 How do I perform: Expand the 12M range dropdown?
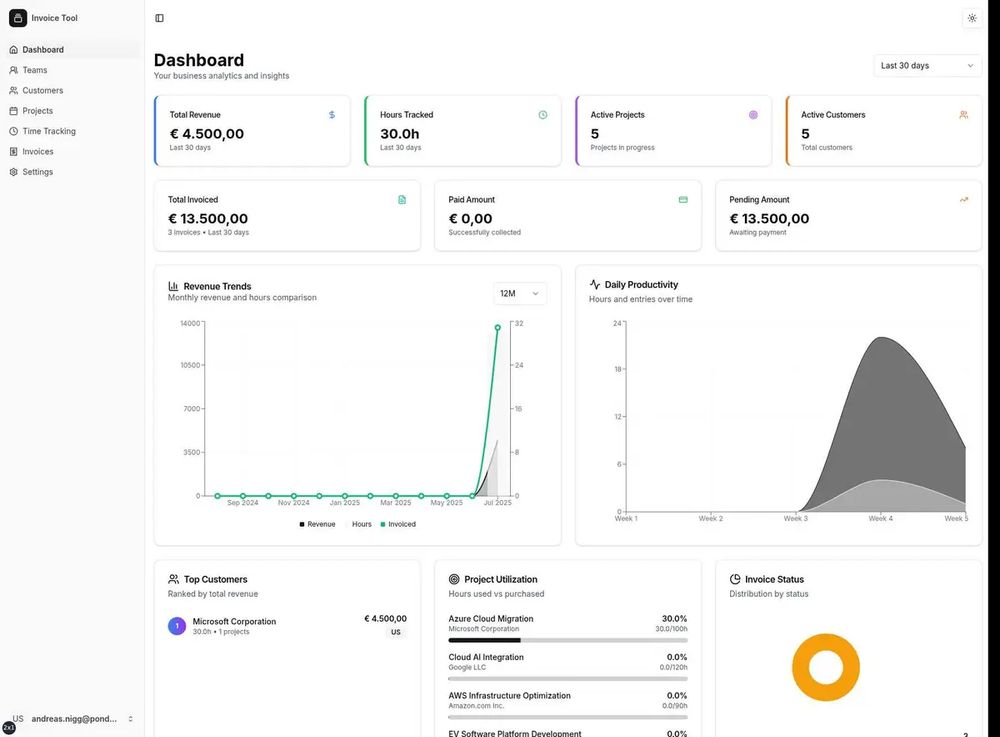point(520,293)
